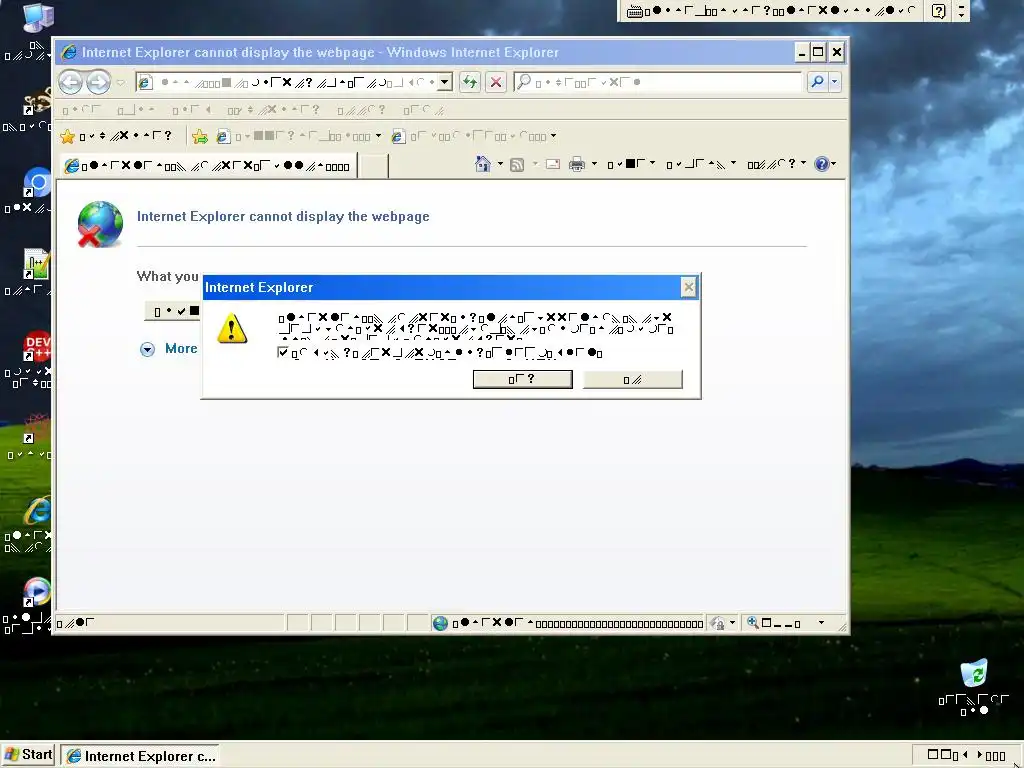Click inside the IE address bar

pyautogui.click(x=287, y=82)
